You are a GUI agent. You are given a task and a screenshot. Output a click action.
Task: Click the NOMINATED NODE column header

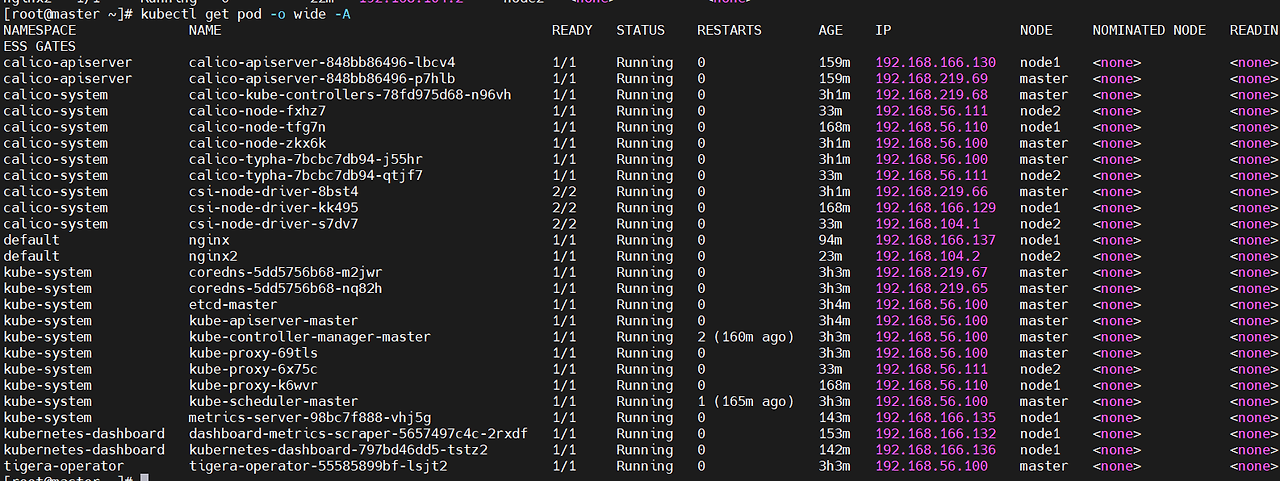(x=1150, y=30)
